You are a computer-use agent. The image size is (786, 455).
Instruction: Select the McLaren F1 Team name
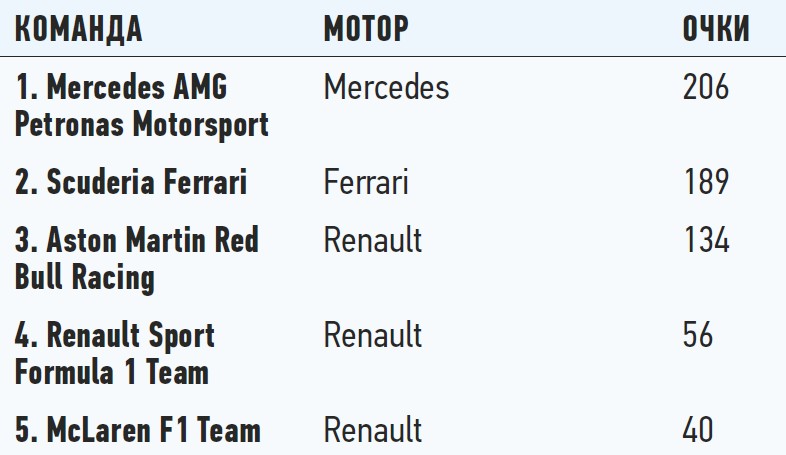pyautogui.click(x=138, y=430)
